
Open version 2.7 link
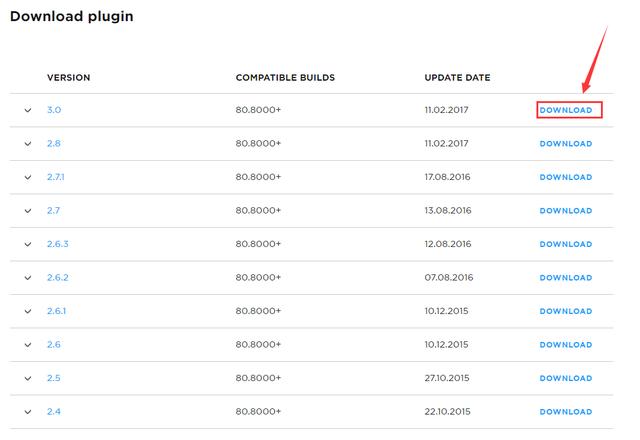click(53, 211)
